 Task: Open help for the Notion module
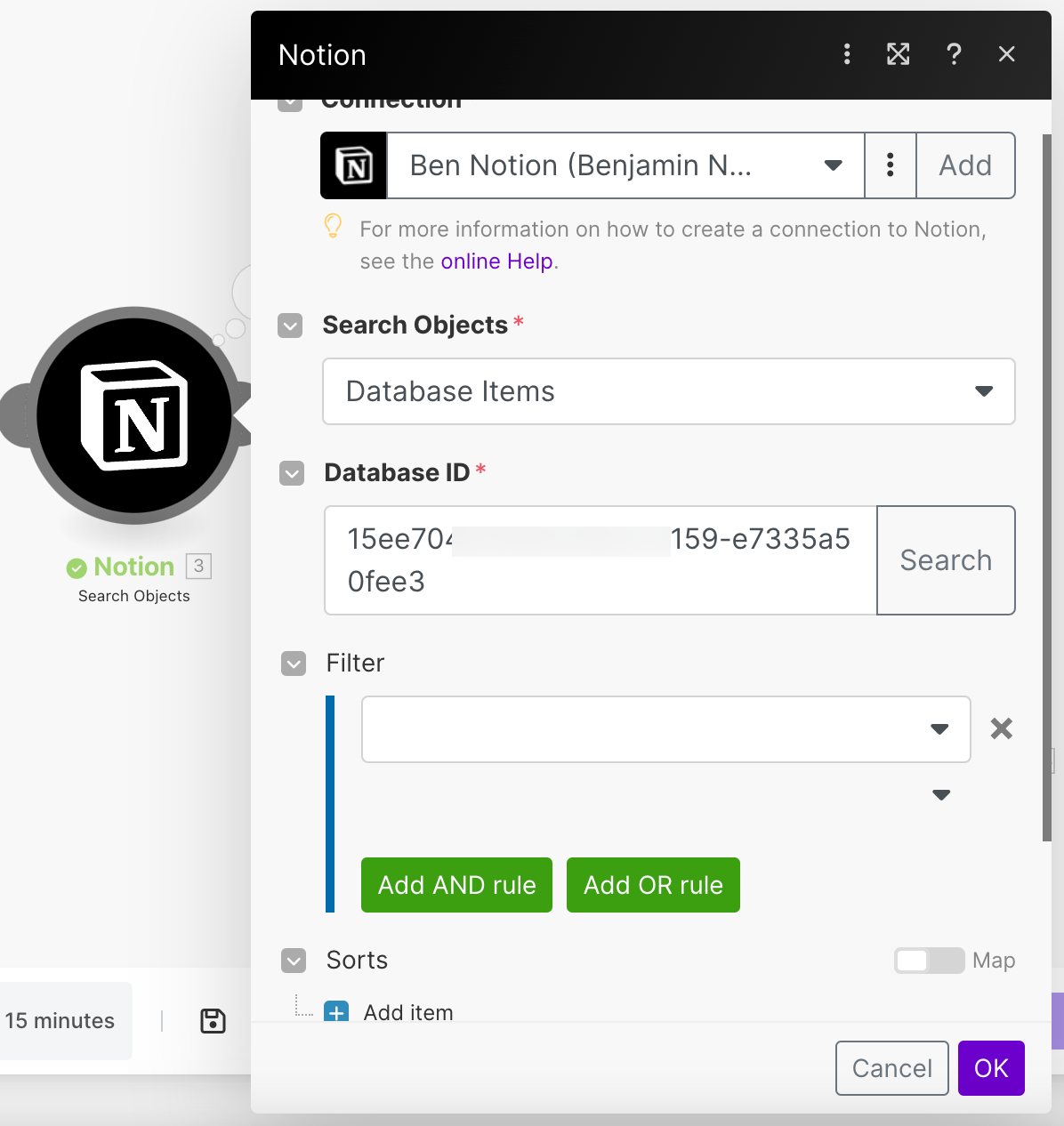point(954,54)
